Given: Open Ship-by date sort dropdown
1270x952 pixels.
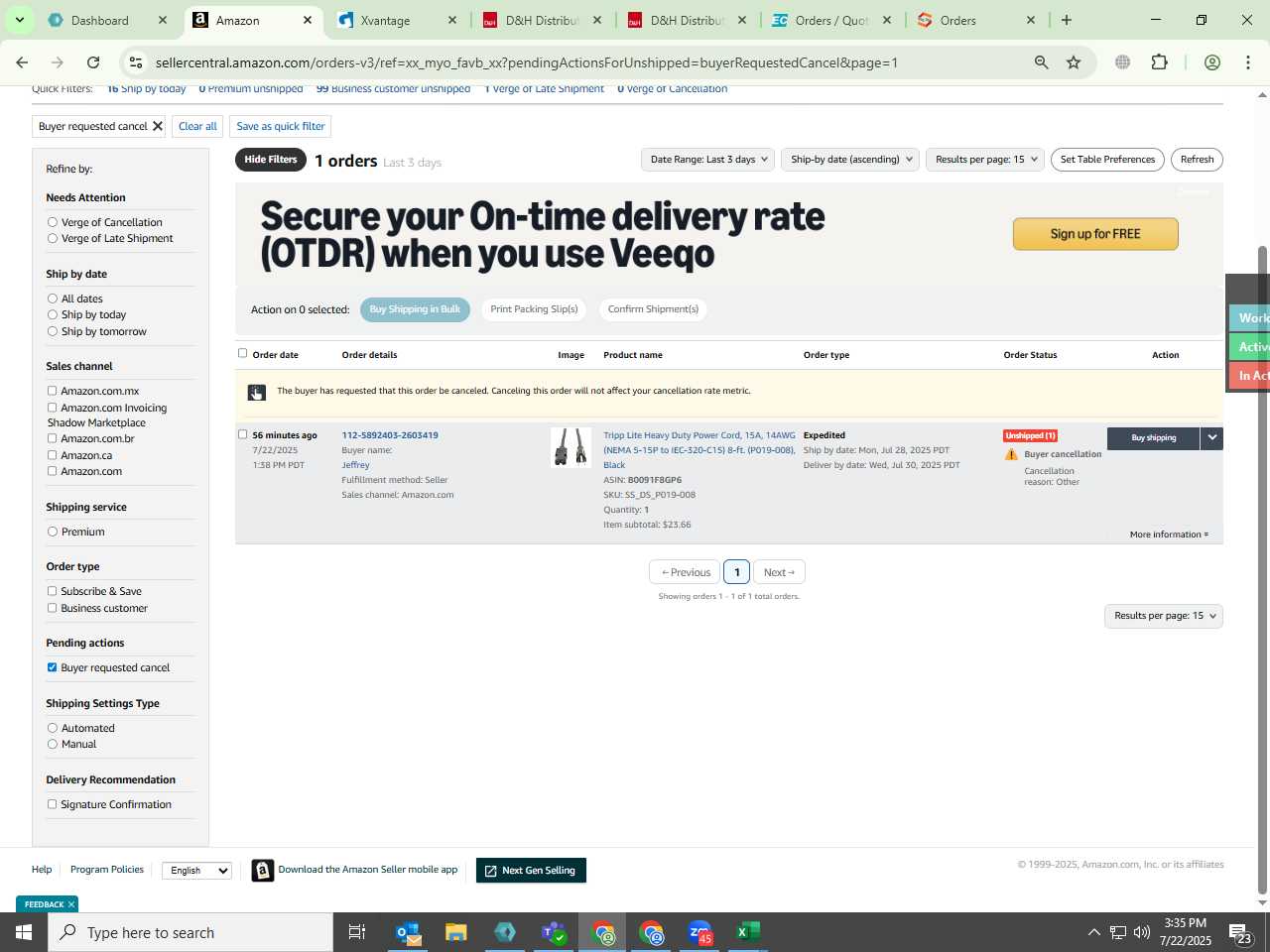Looking at the screenshot, I should click(x=851, y=159).
